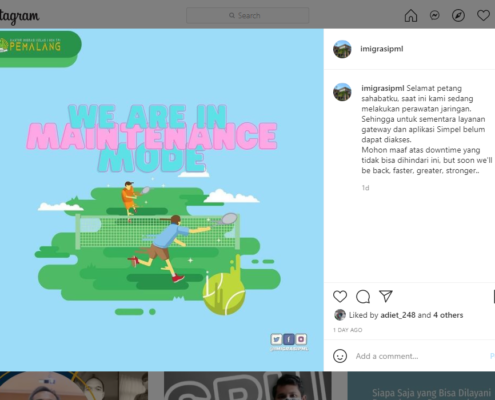Open the adiet_248 liker profile
The height and width of the screenshot is (400, 495).
coord(398,315)
